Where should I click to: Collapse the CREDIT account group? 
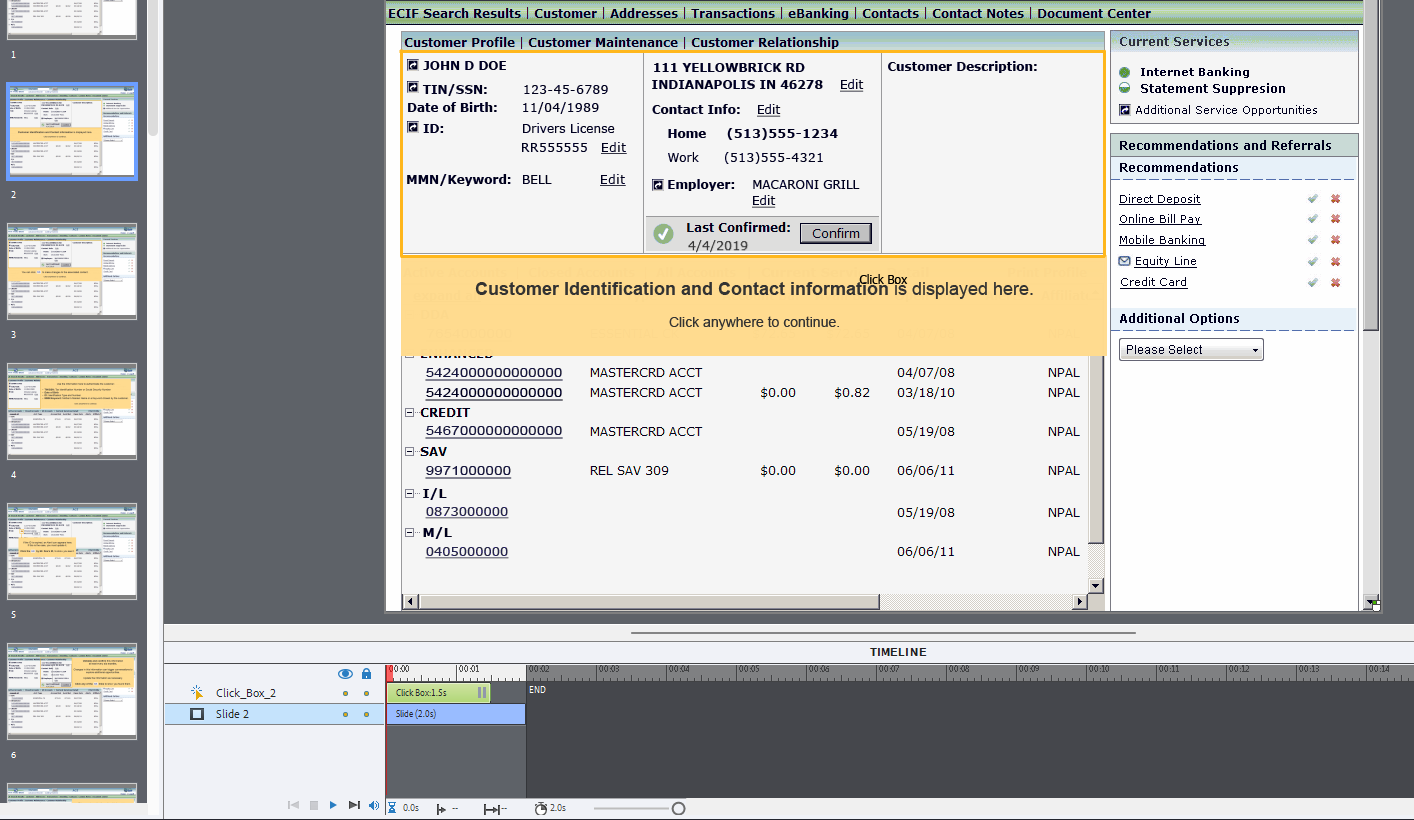410,412
